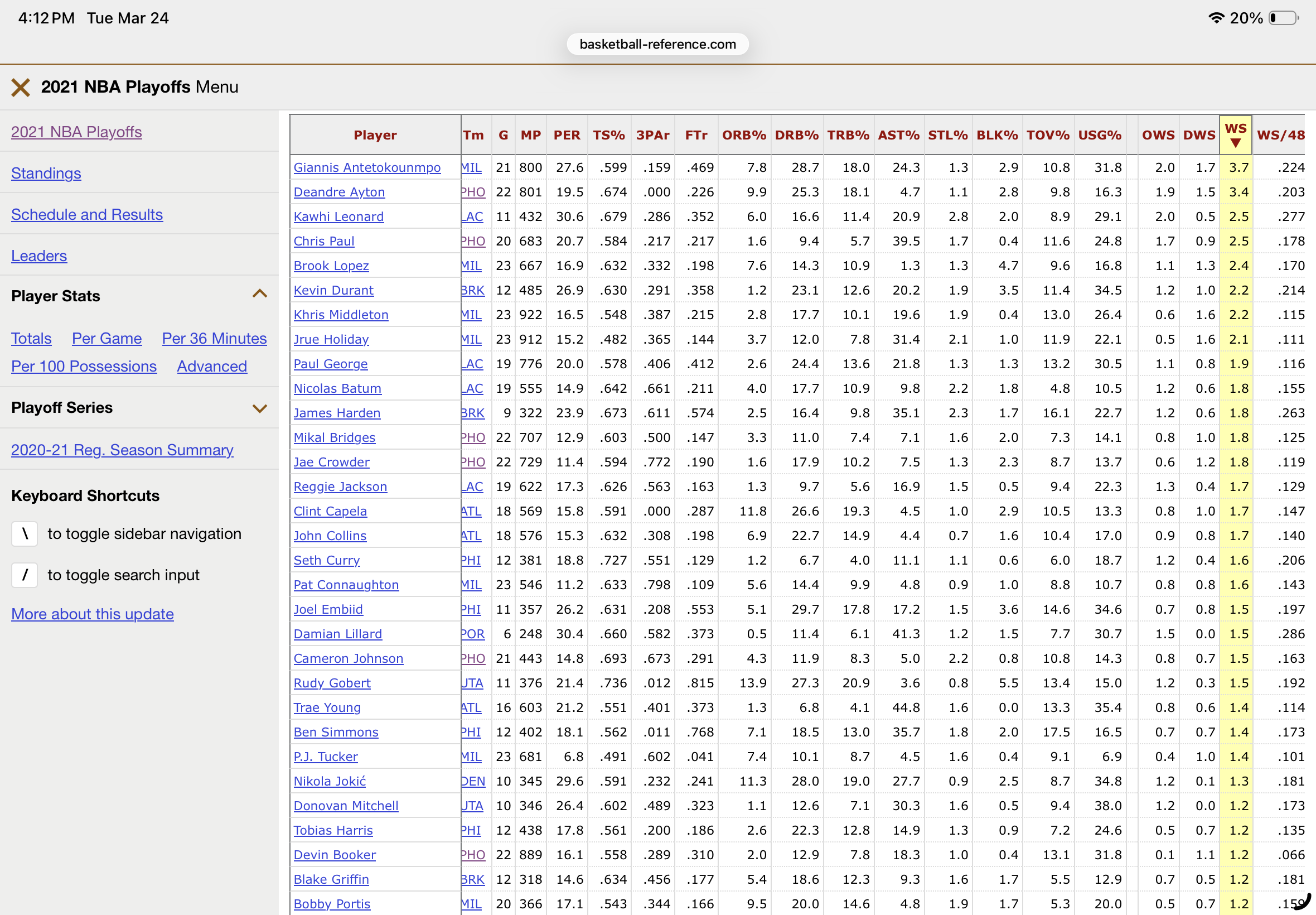
Task: Tap the backslash keyboard shortcut key
Action: pos(25,534)
